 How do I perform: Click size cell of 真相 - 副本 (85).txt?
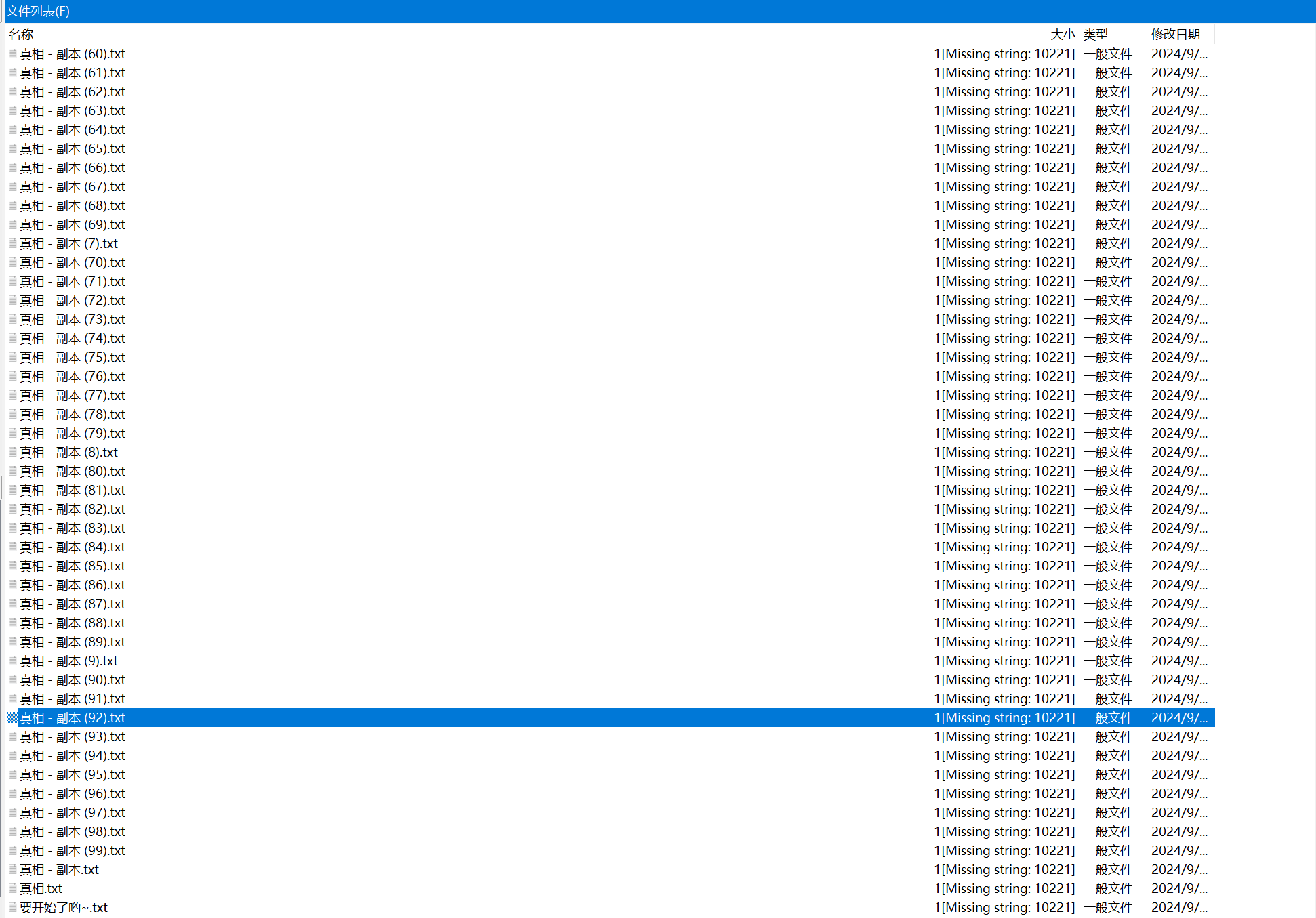pyautogui.click(x=1004, y=566)
